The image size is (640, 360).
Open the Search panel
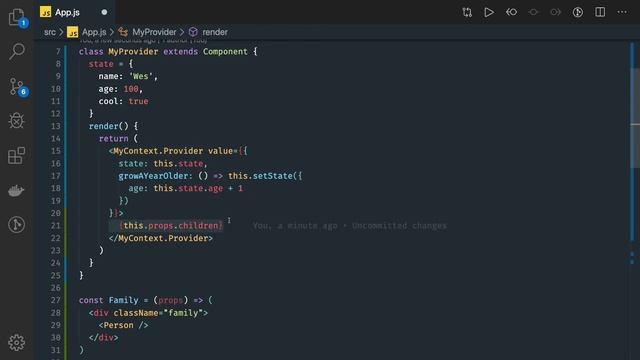pos(16,51)
